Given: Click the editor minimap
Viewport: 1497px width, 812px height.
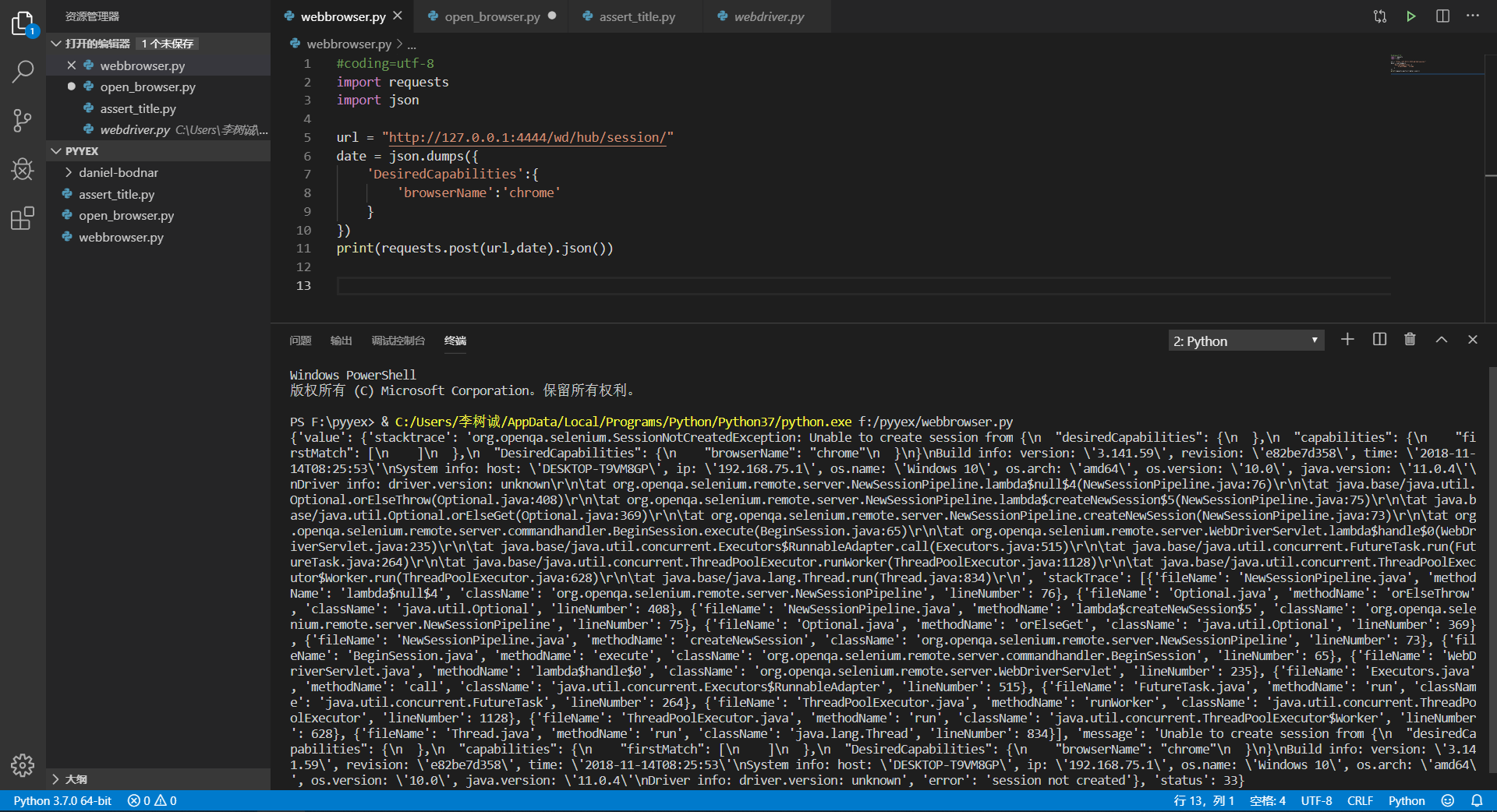Looking at the screenshot, I should tap(1437, 64).
